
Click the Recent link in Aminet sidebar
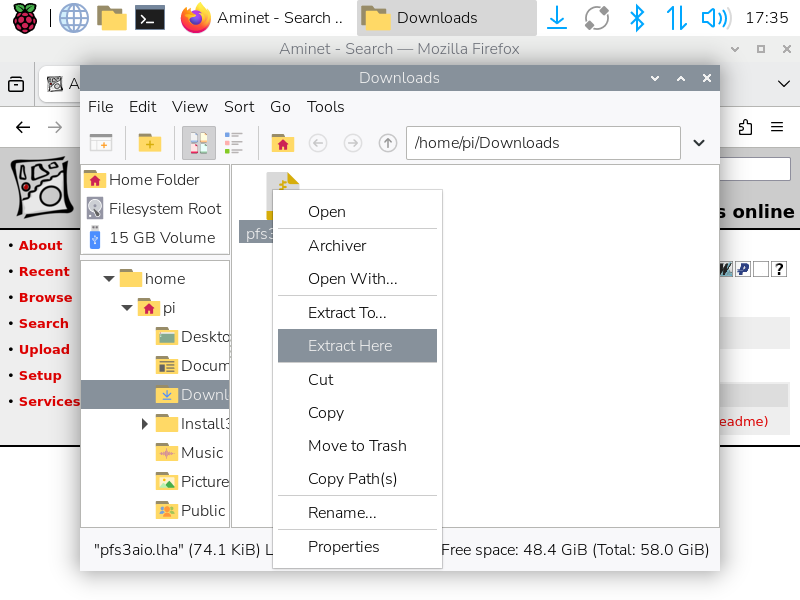pyautogui.click(x=44, y=271)
